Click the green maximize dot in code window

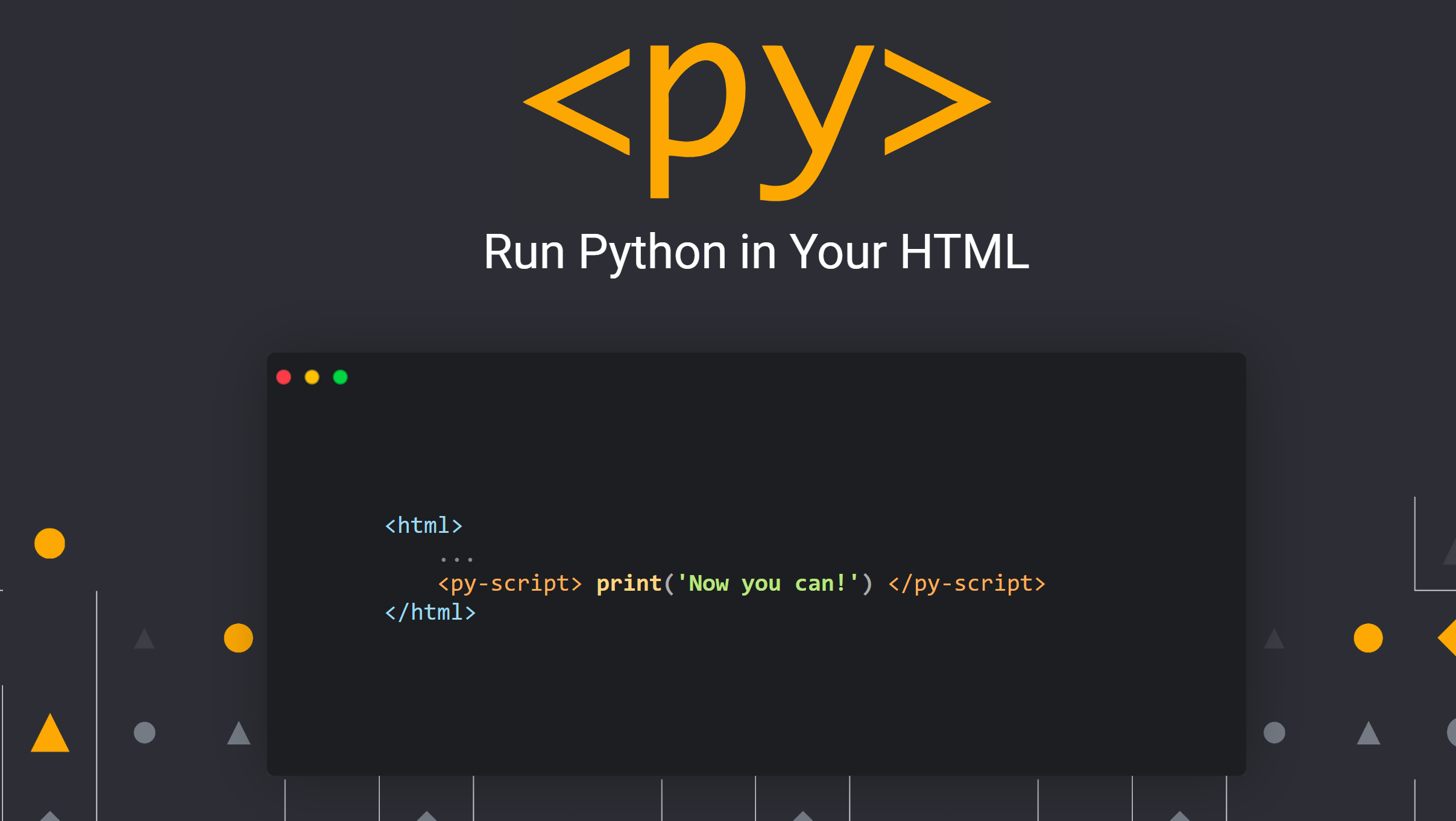click(x=340, y=377)
